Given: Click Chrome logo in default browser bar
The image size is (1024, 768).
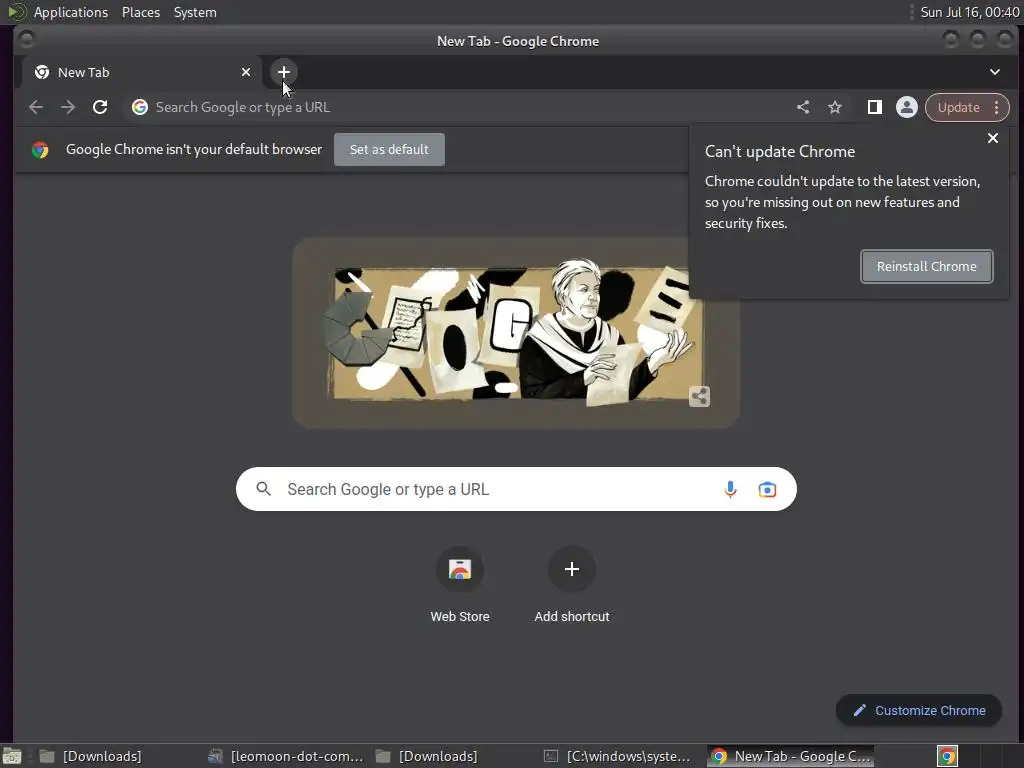Looking at the screenshot, I should [x=40, y=150].
